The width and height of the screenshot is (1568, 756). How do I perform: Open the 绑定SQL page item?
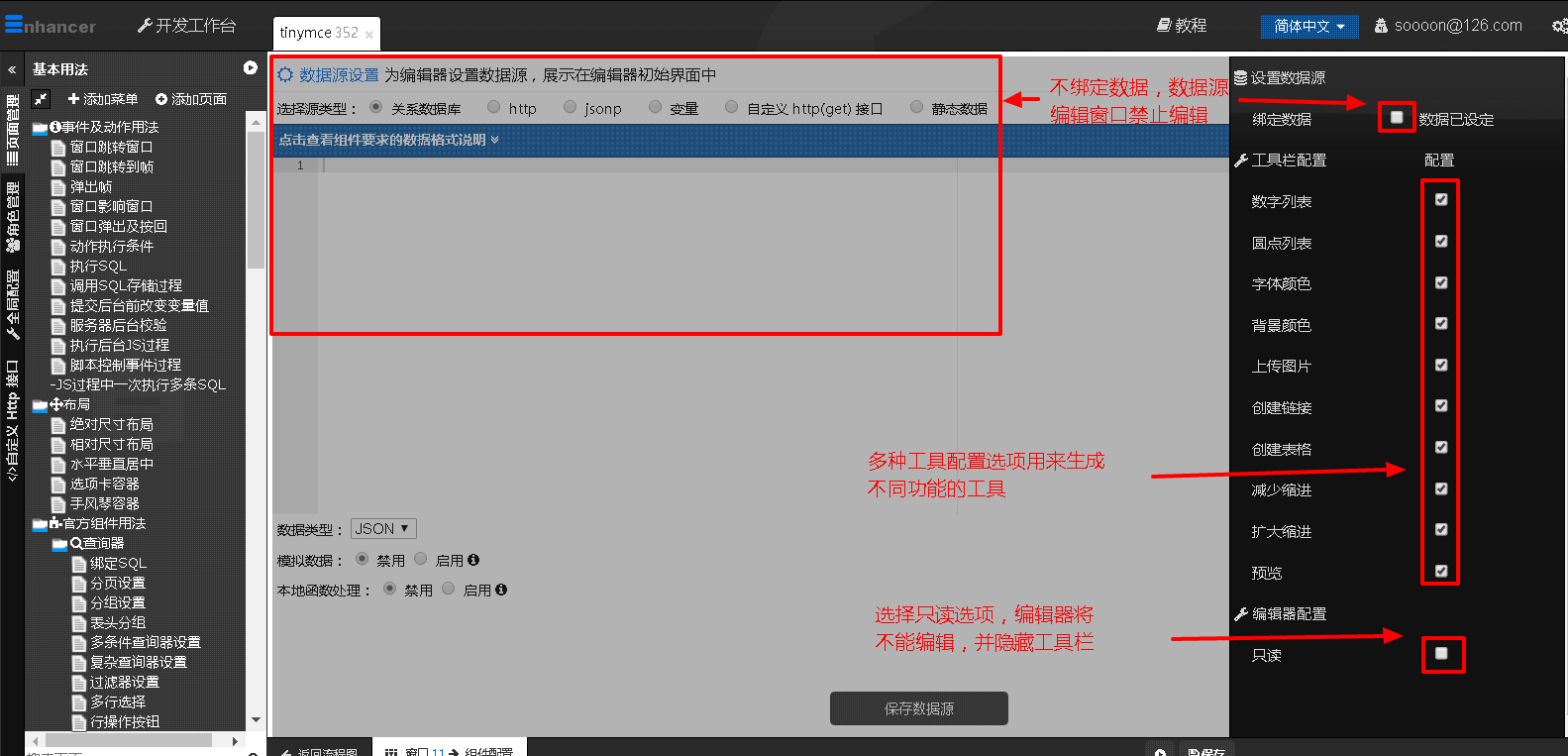coord(118,563)
